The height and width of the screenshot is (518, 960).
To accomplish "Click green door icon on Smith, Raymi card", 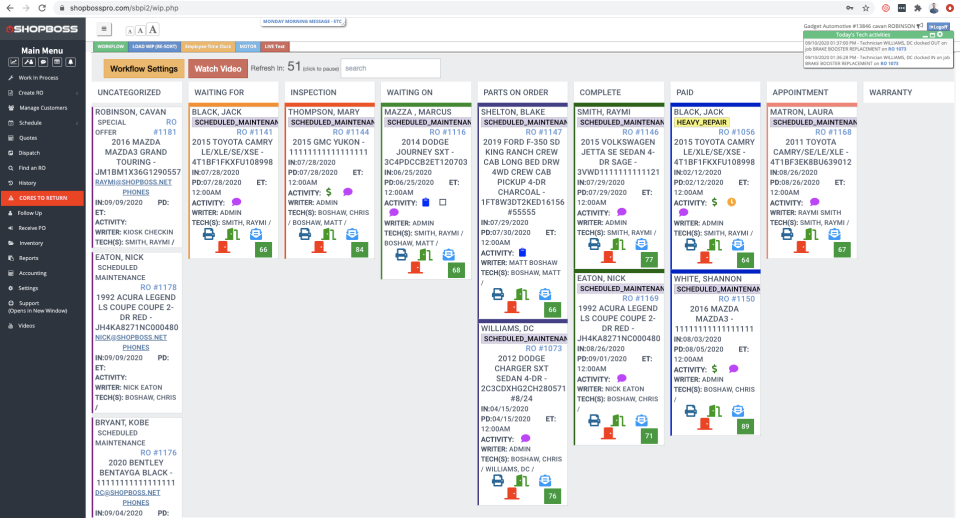I will (x=618, y=244).
